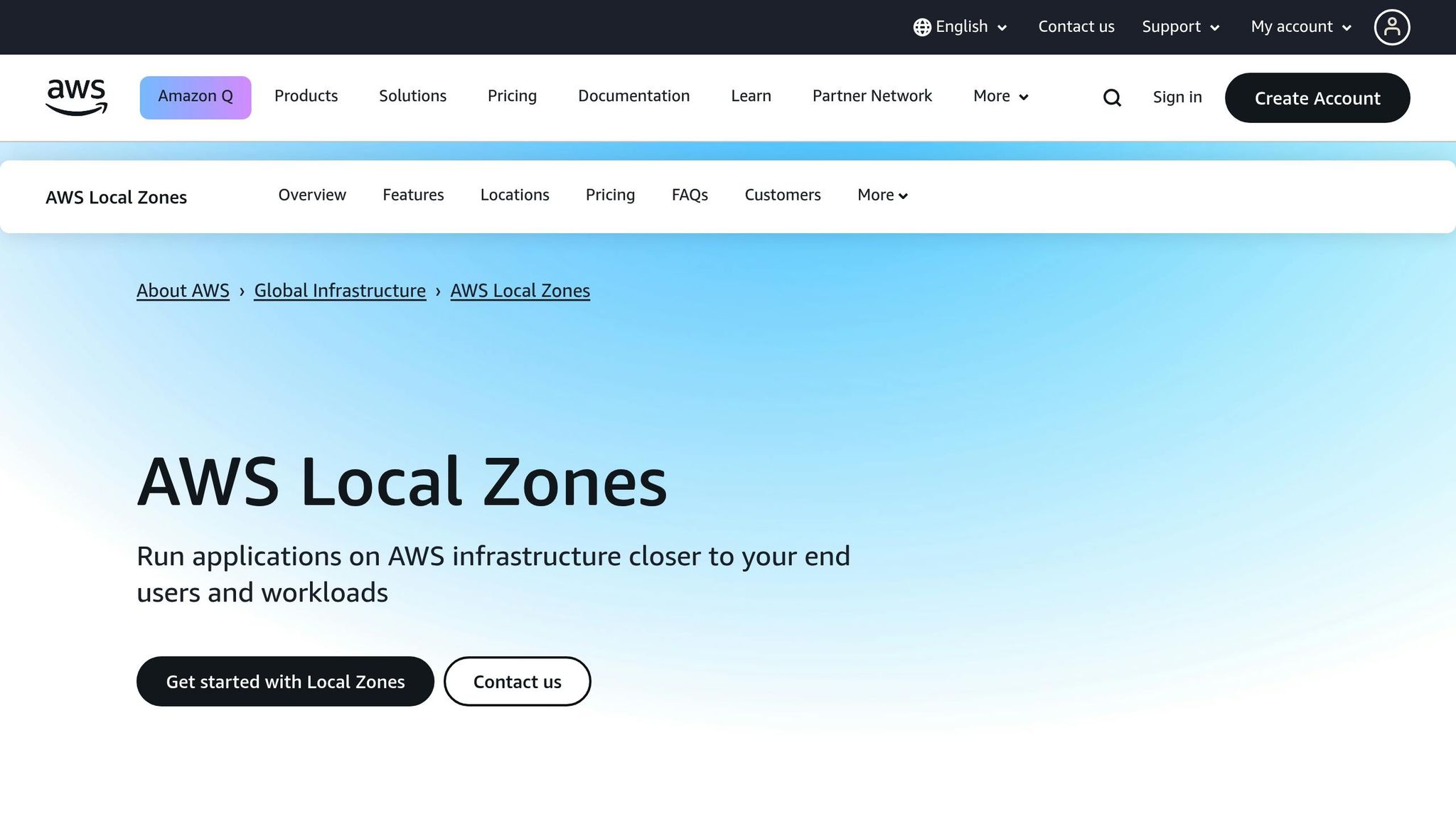This screenshot has width=1456, height=819.
Task: Click the globe language icon
Action: click(922, 27)
